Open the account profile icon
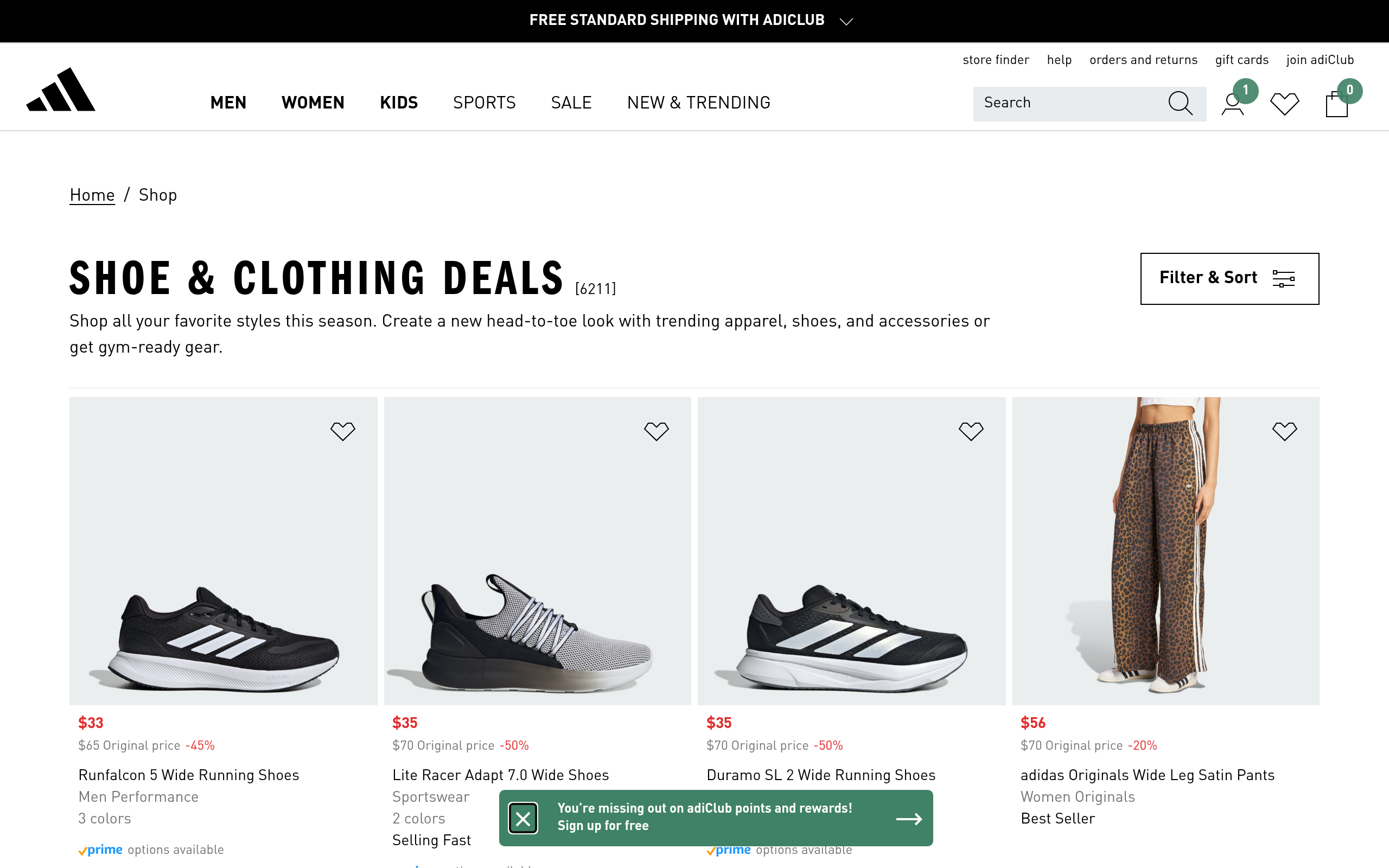 point(1232,105)
